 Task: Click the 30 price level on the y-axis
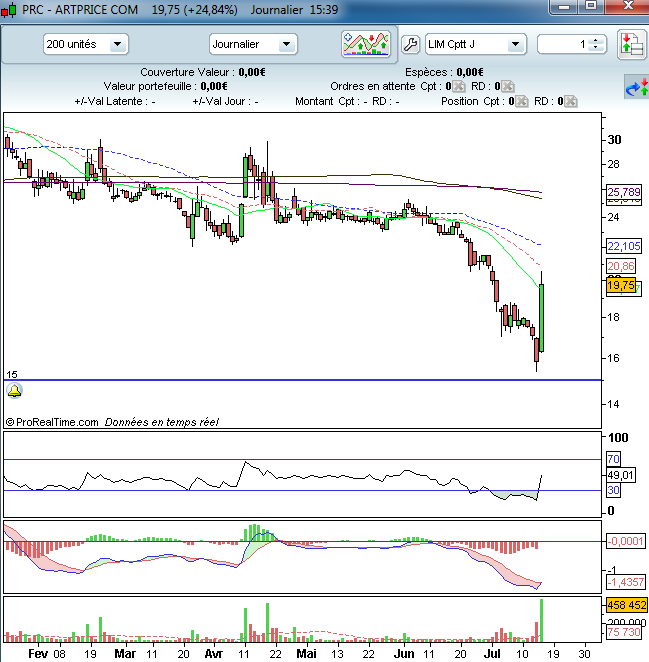coord(614,140)
